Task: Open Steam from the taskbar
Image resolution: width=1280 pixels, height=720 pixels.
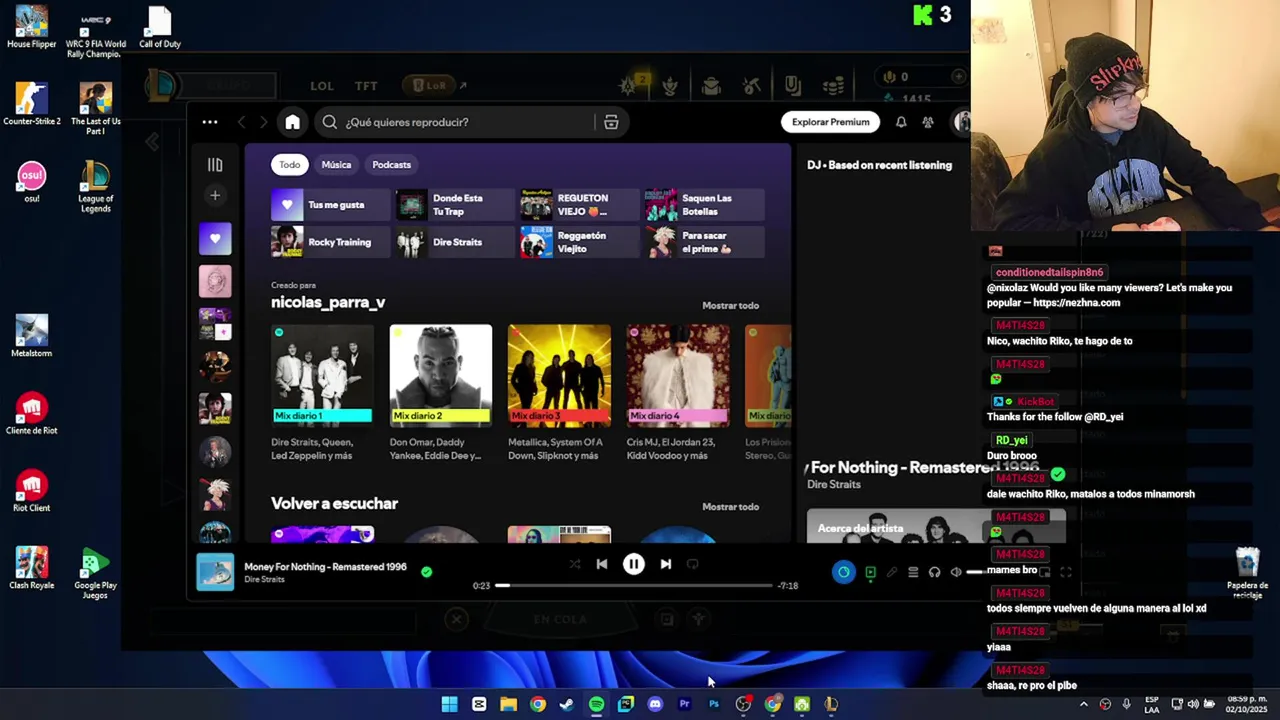Action: [x=567, y=704]
